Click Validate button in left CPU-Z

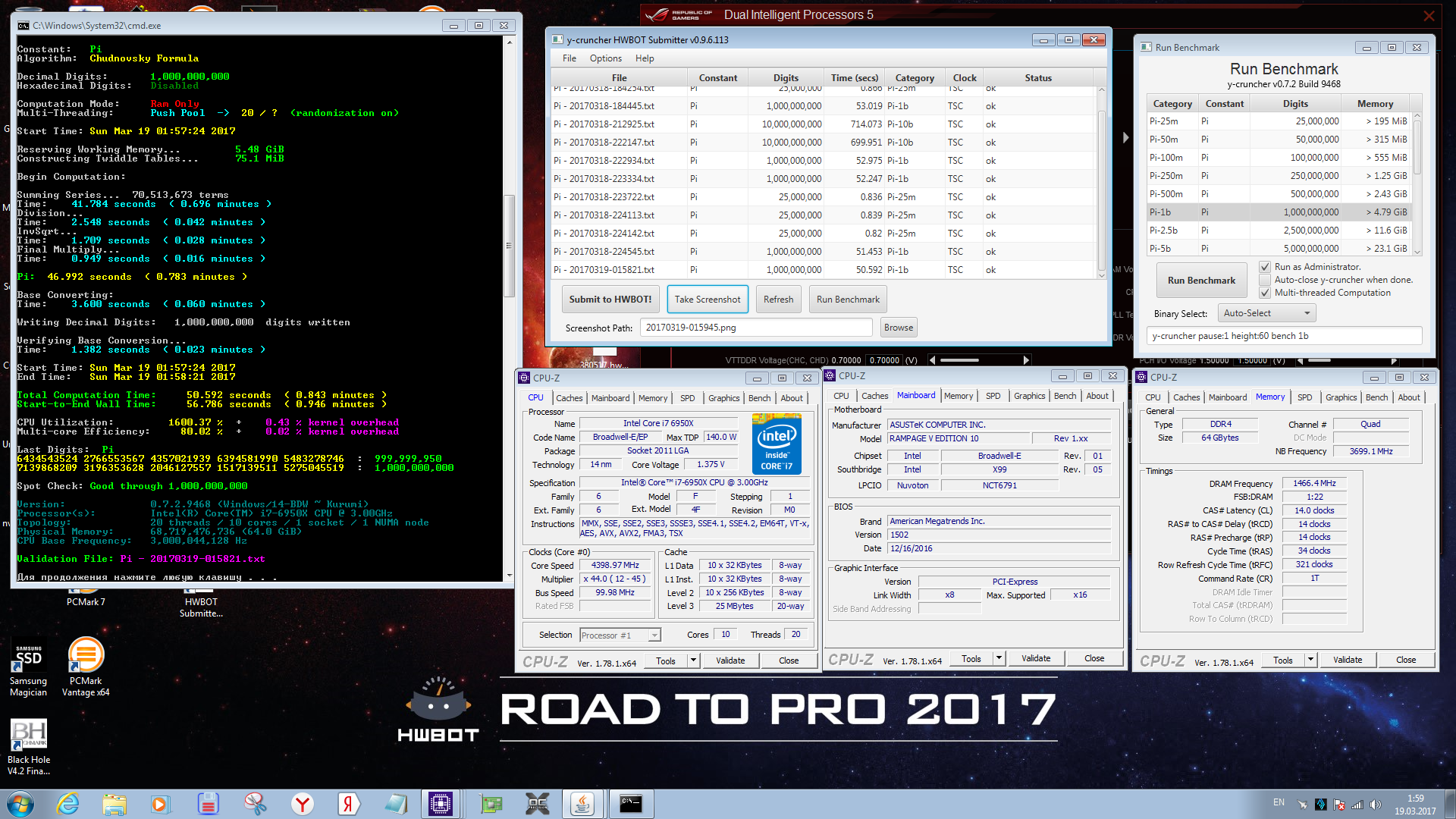click(x=730, y=661)
